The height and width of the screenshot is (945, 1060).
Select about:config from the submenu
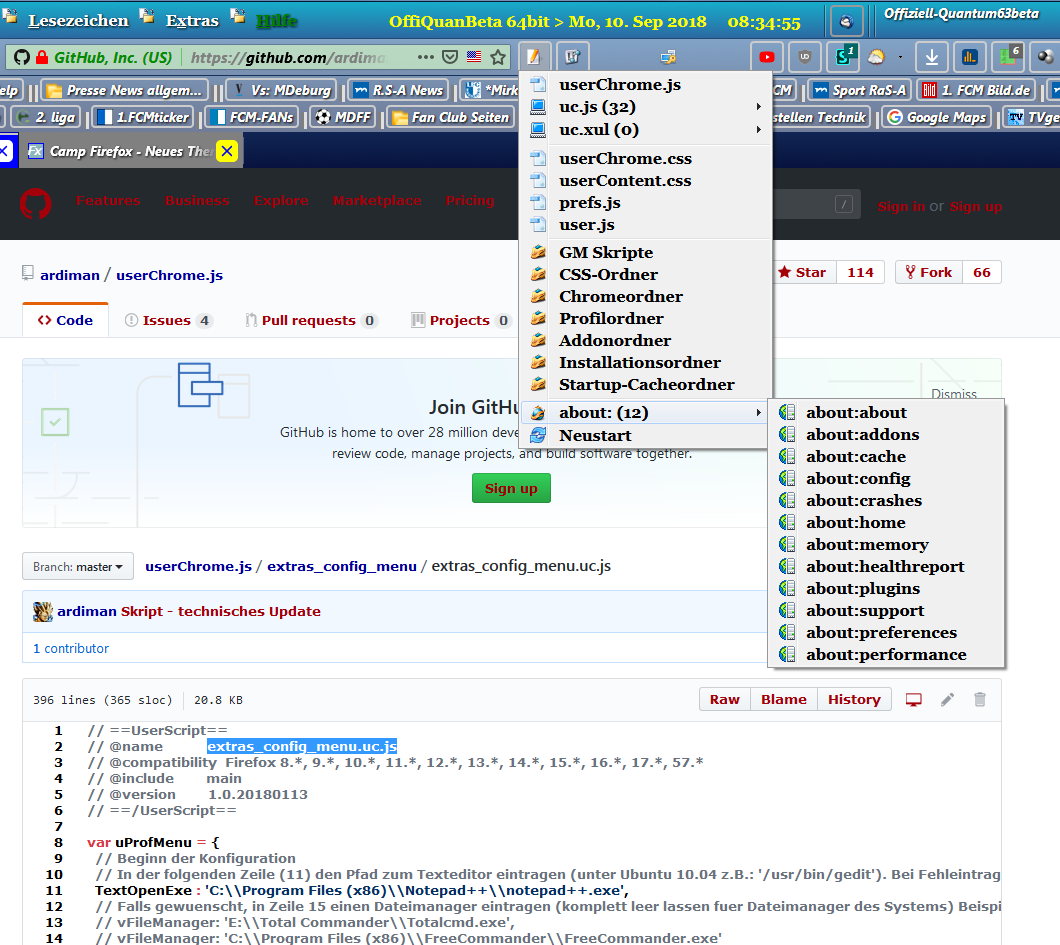(858, 479)
